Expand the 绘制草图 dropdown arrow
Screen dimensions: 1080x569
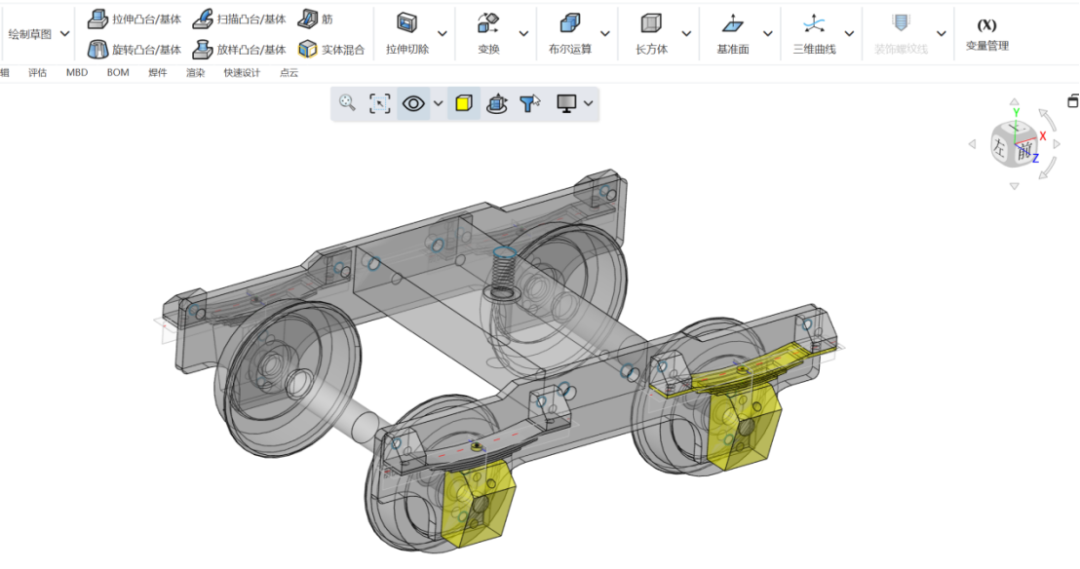pos(65,34)
